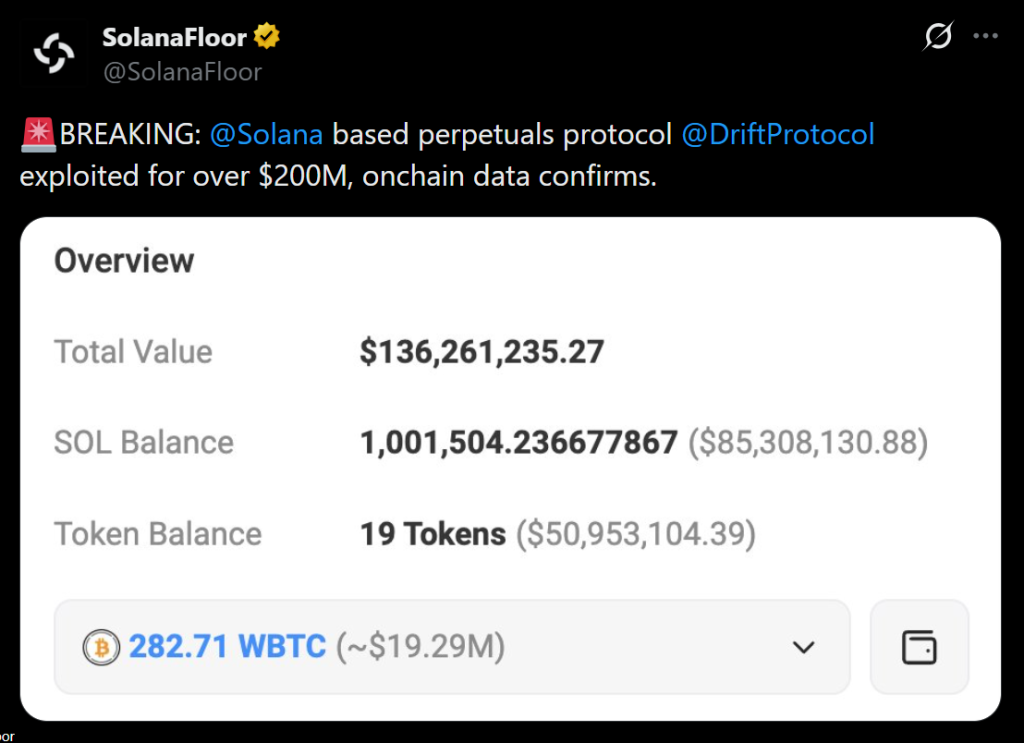Click the Overview heading
This screenshot has height=743, width=1024.
coord(124,261)
